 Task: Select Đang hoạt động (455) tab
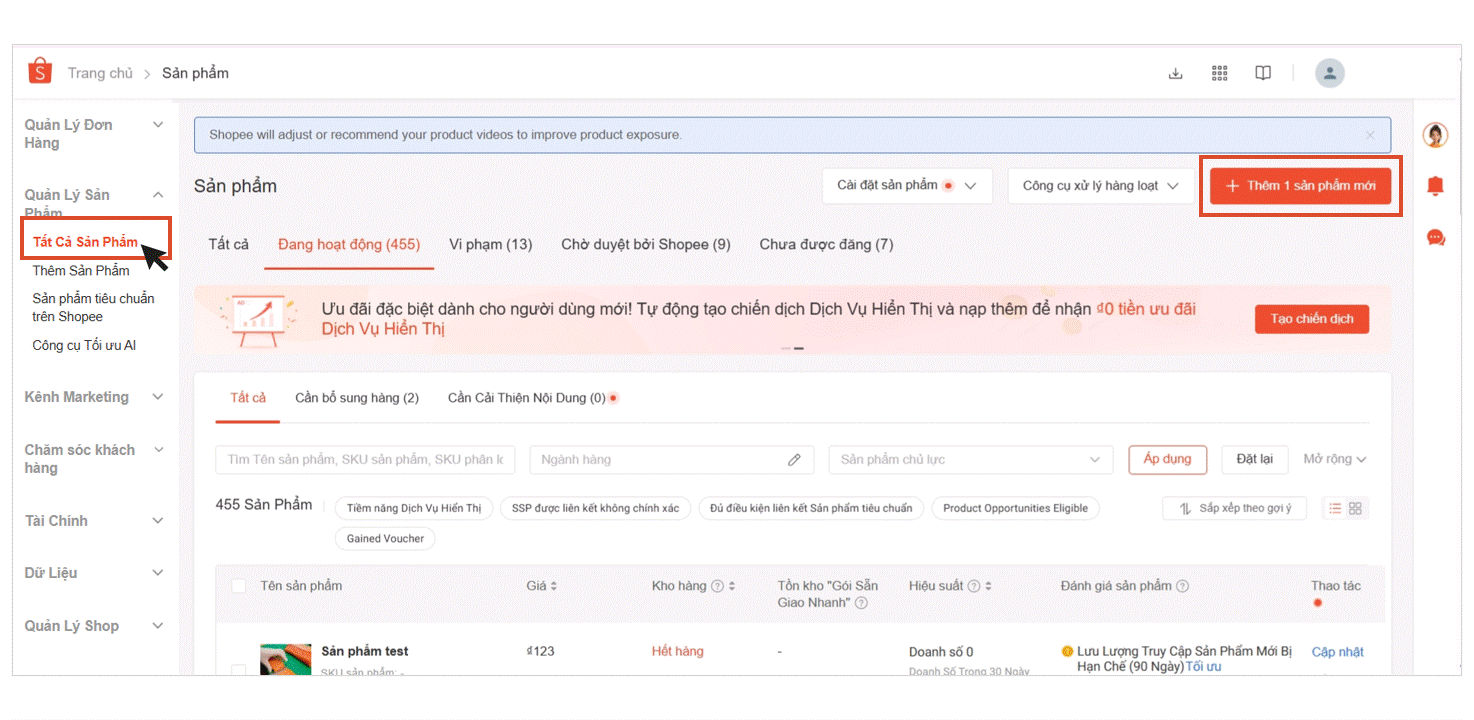(349, 244)
